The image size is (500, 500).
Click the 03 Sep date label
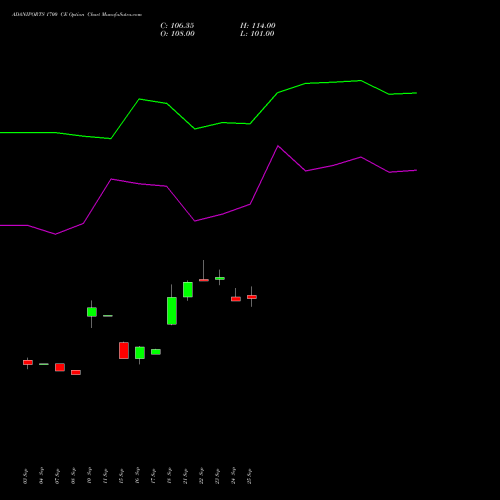[x=26, y=476]
